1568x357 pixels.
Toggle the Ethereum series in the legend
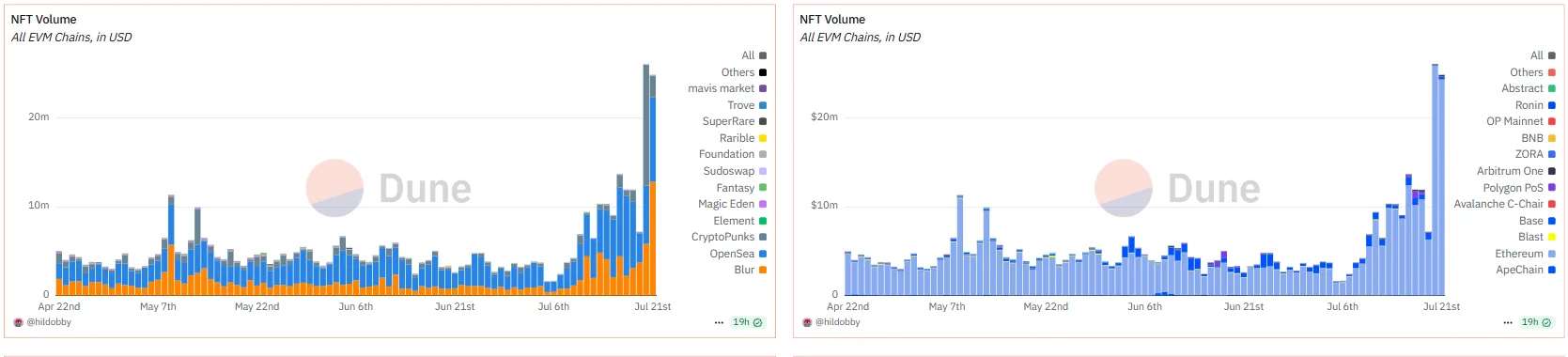click(1526, 254)
